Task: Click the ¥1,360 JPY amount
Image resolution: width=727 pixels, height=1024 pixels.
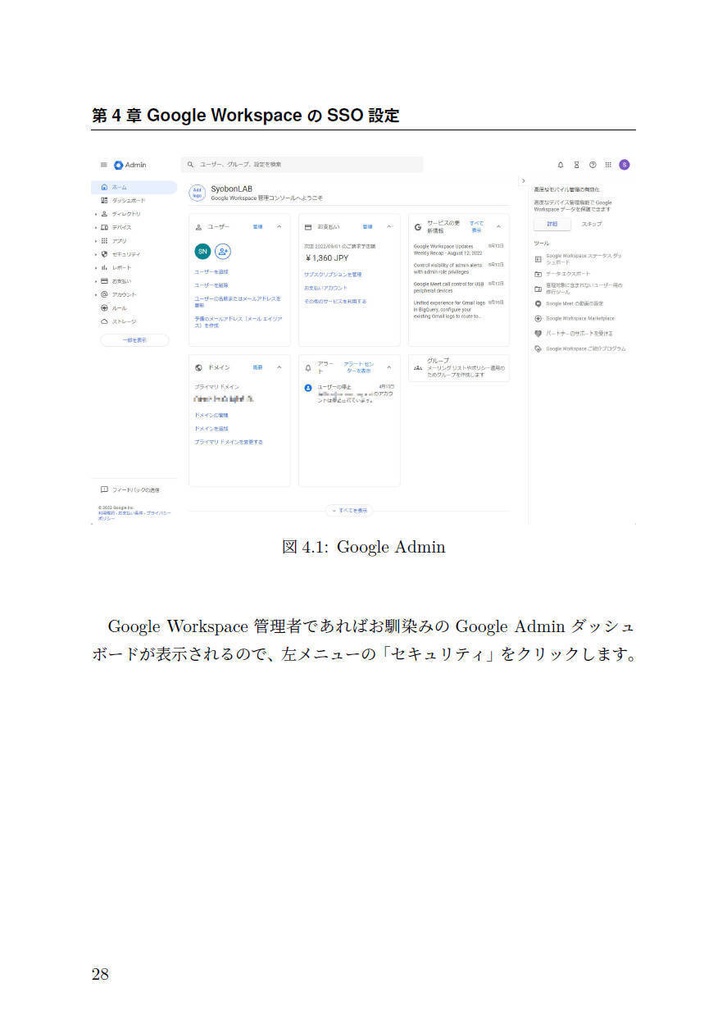Action: pyautogui.click(x=327, y=259)
